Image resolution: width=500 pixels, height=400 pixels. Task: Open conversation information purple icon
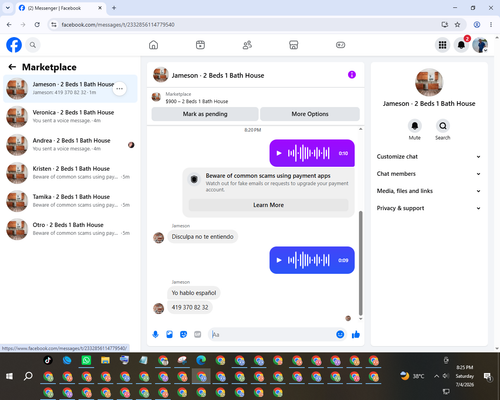pyautogui.click(x=352, y=75)
